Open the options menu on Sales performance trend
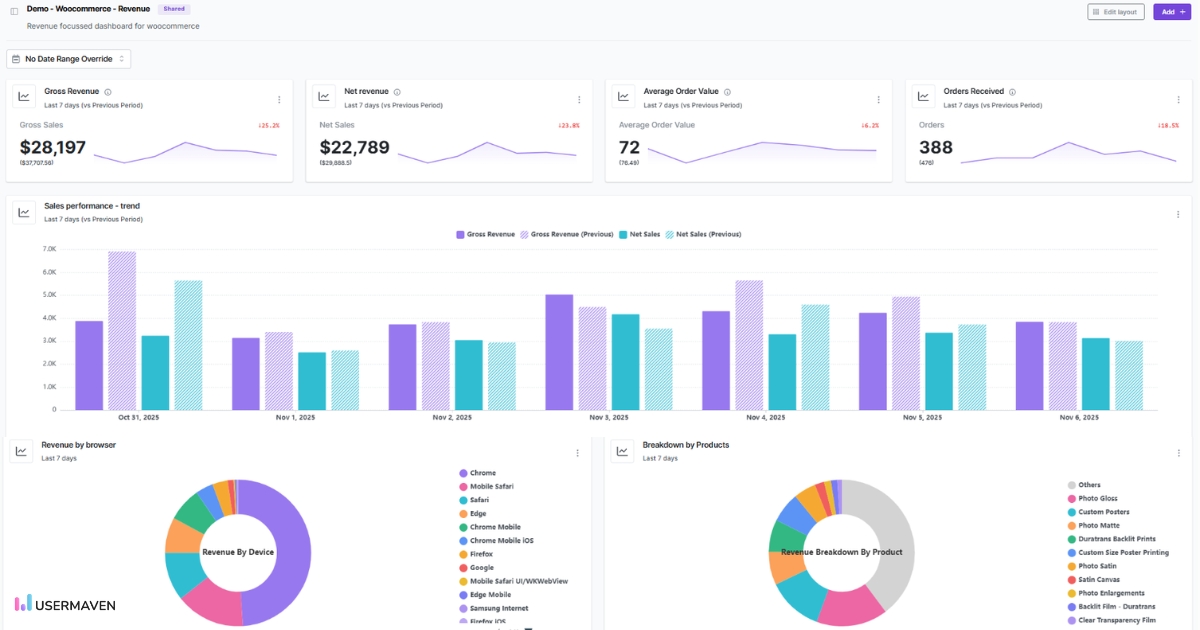This screenshot has height=630, width=1200. point(1178,212)
